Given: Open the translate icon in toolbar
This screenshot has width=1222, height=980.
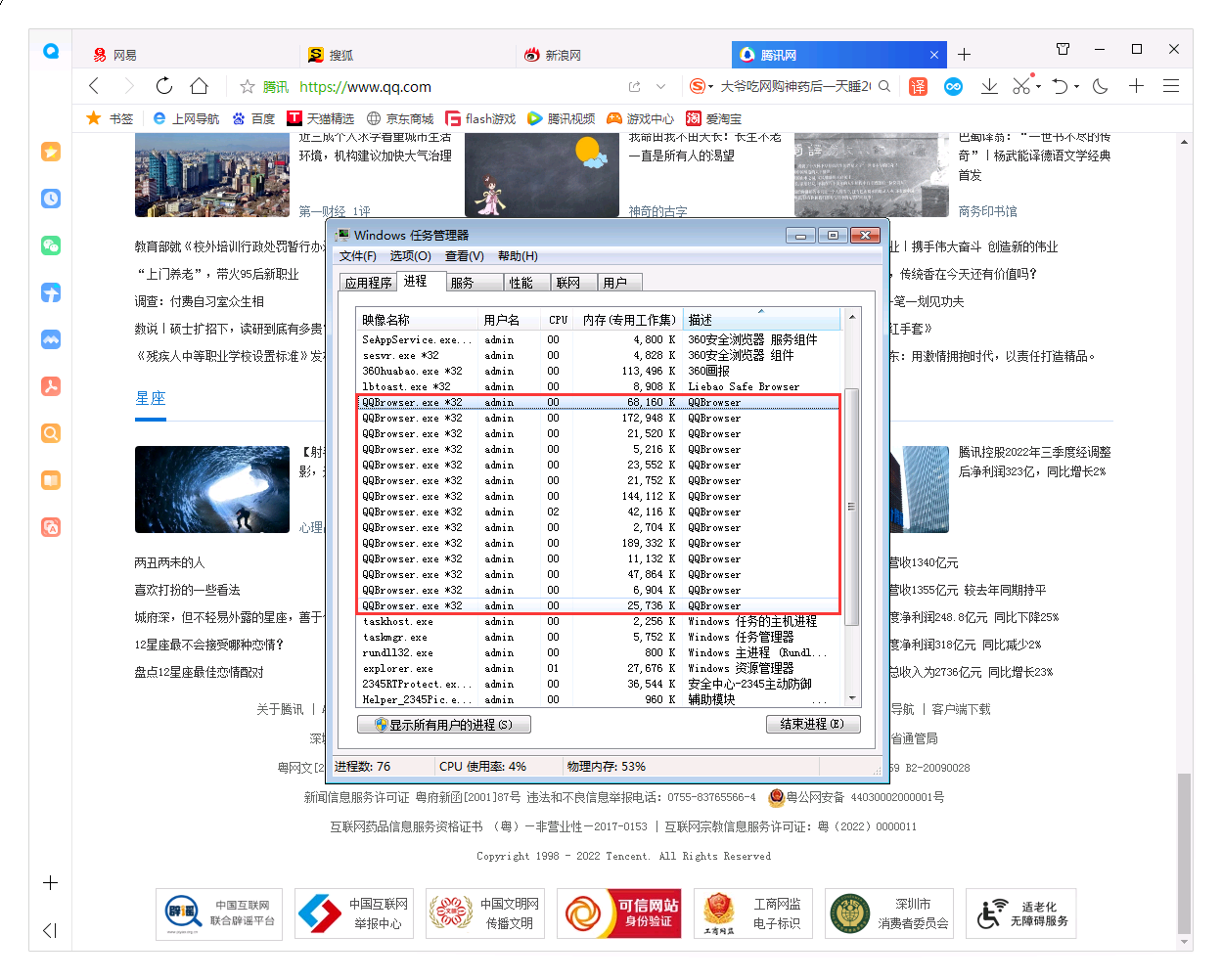Looking at the screenshot, I should (x=918, y=86).
